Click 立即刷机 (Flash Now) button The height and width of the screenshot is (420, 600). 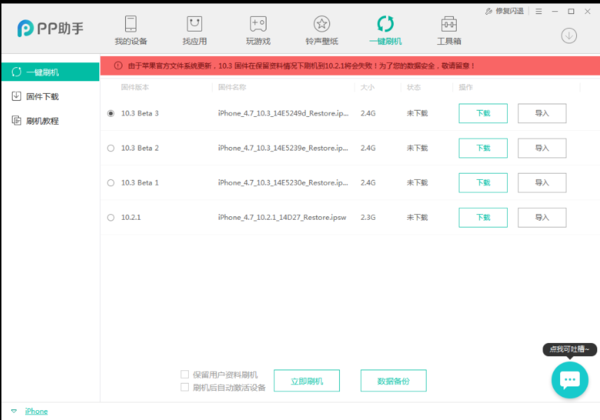(306, 381)
